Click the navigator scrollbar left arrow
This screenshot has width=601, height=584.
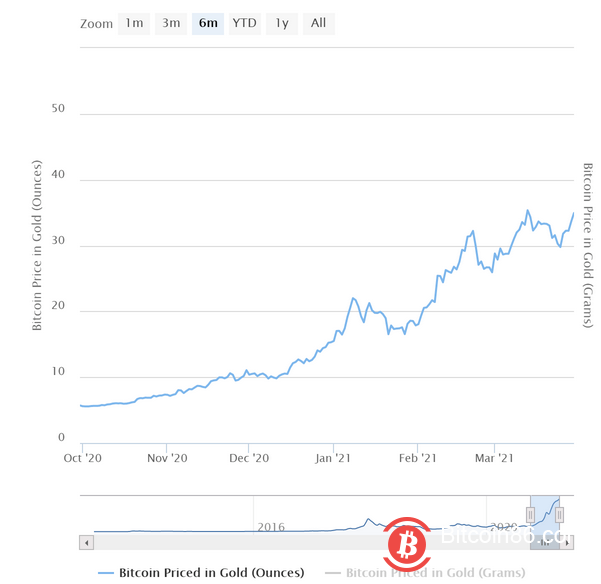tap(86, 542)
